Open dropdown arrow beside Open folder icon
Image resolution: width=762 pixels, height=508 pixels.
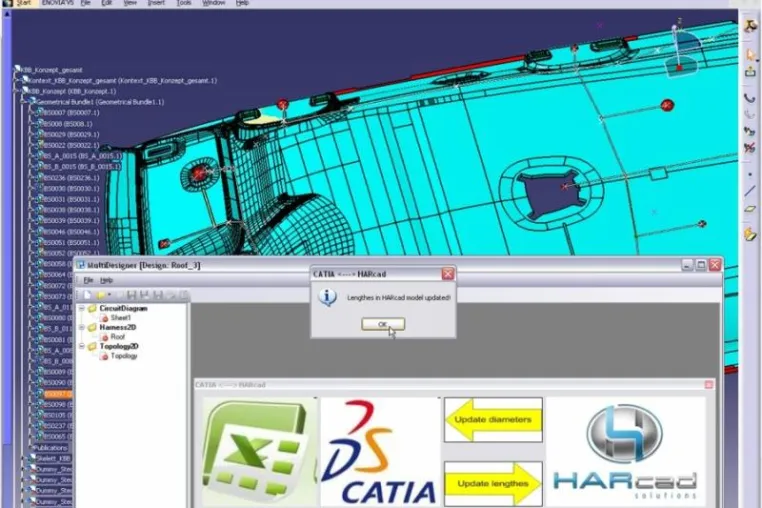click(x=109, y=295)
